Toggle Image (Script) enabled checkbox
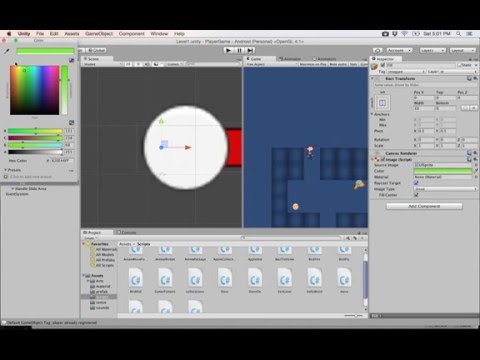Image resolution: width=480 pixels, height=360 pixels. coord(383,160)
